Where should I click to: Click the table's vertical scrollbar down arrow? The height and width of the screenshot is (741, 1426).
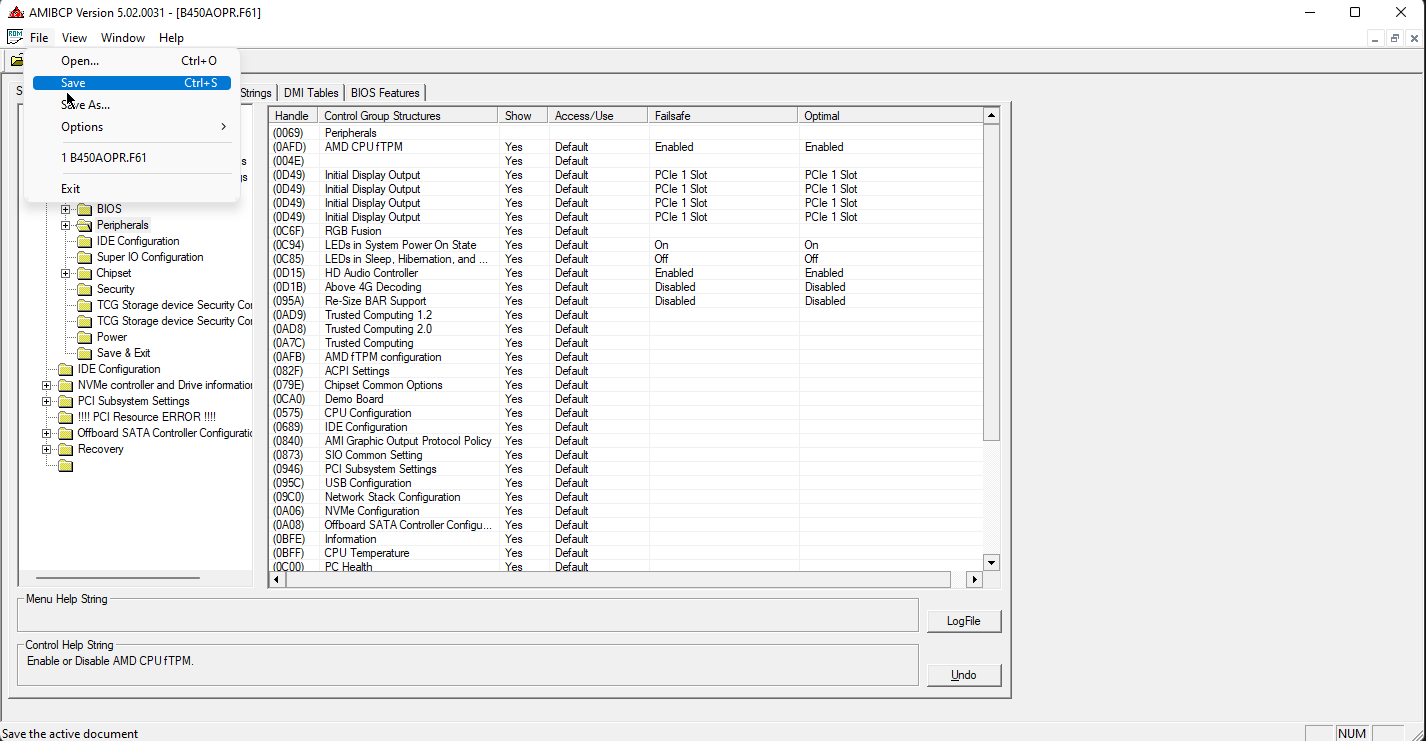992,563
